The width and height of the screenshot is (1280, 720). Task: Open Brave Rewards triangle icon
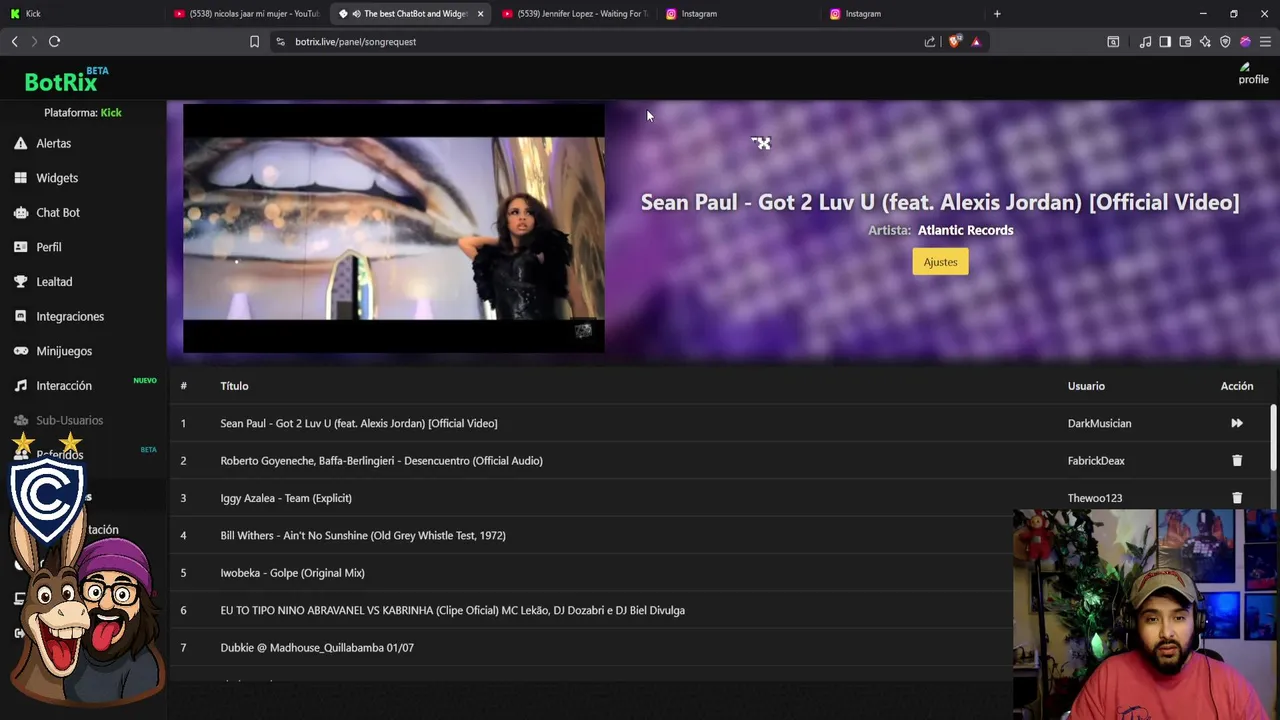click(976, 42)
